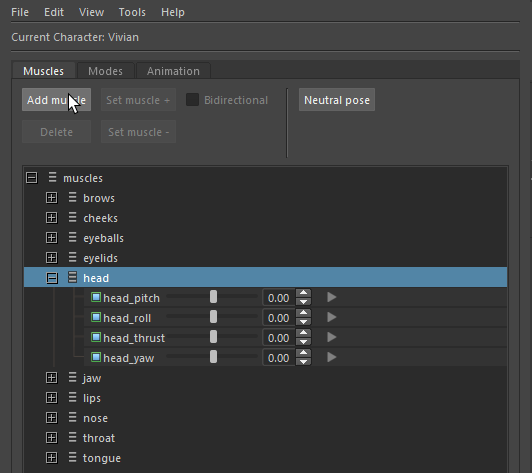Open the Tools menu
The height and width of the screenshot is (473, 532).
132,12
